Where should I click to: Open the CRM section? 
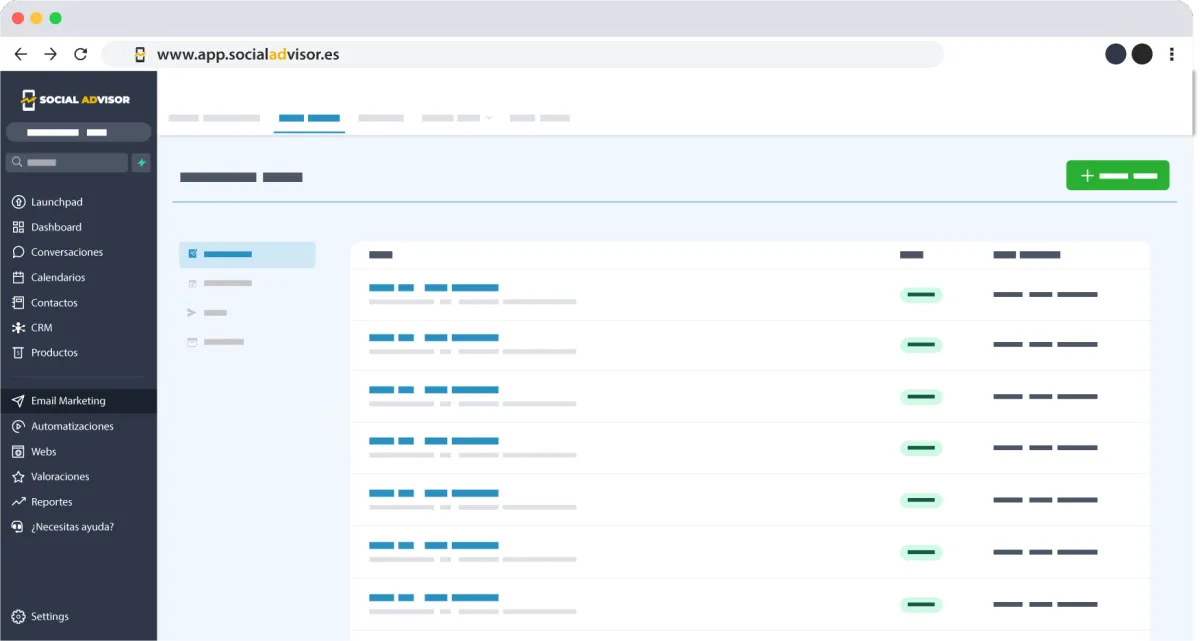[x=41, y=327]
